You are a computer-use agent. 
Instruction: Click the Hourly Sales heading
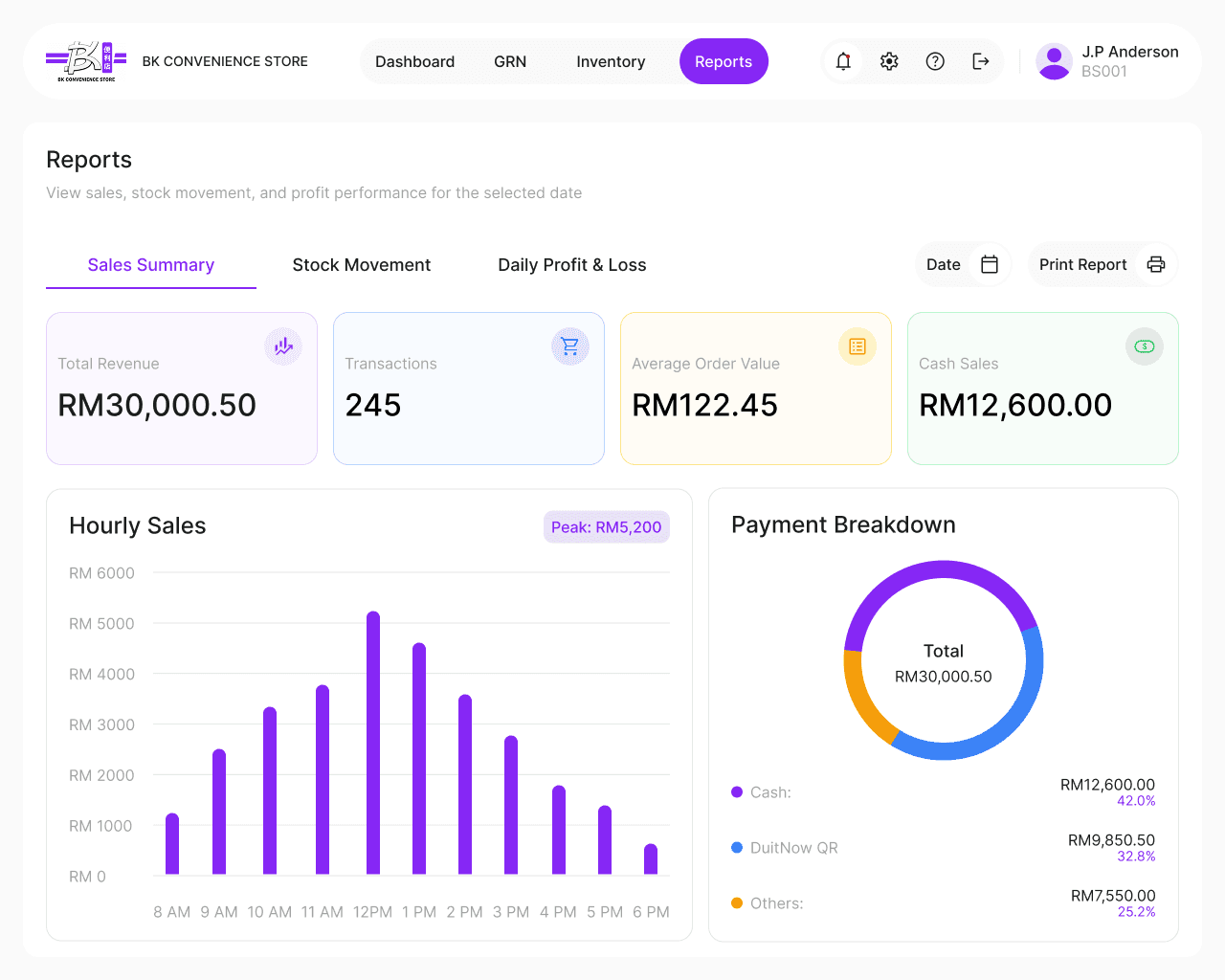pyautogui.click(x=138, y=525)
